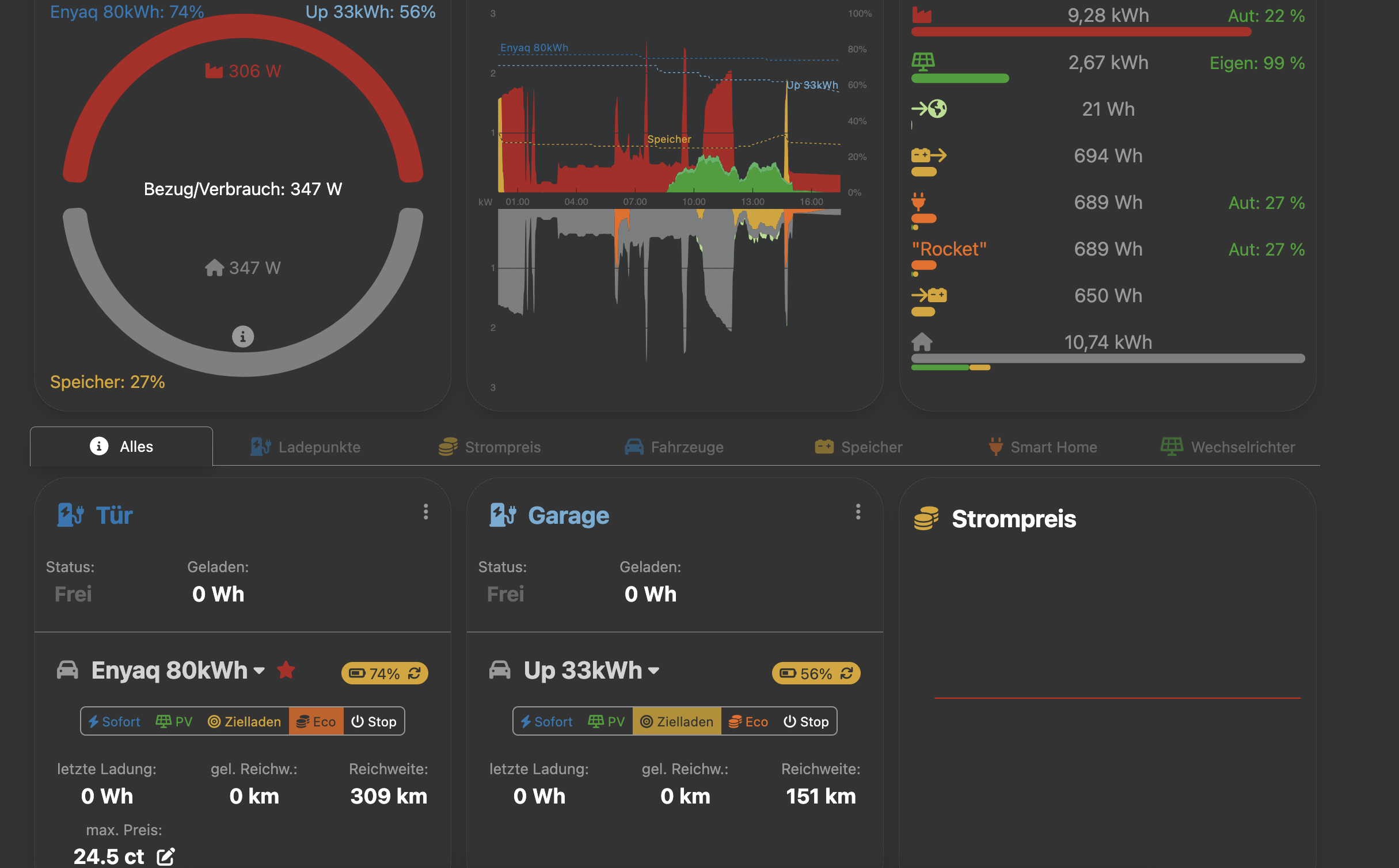Open the Garage charge point three-dot menu
The image size is (1399, 868).
coord(858,512)
